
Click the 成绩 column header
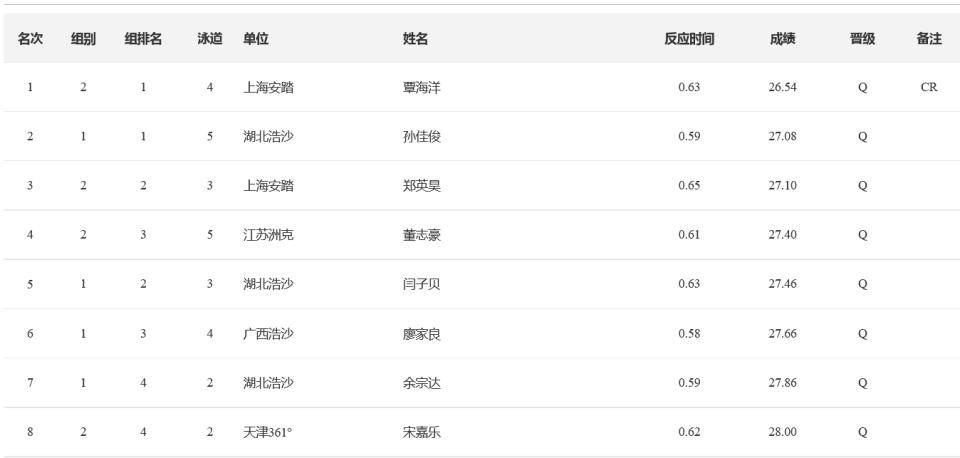click(x=783, y=39)
